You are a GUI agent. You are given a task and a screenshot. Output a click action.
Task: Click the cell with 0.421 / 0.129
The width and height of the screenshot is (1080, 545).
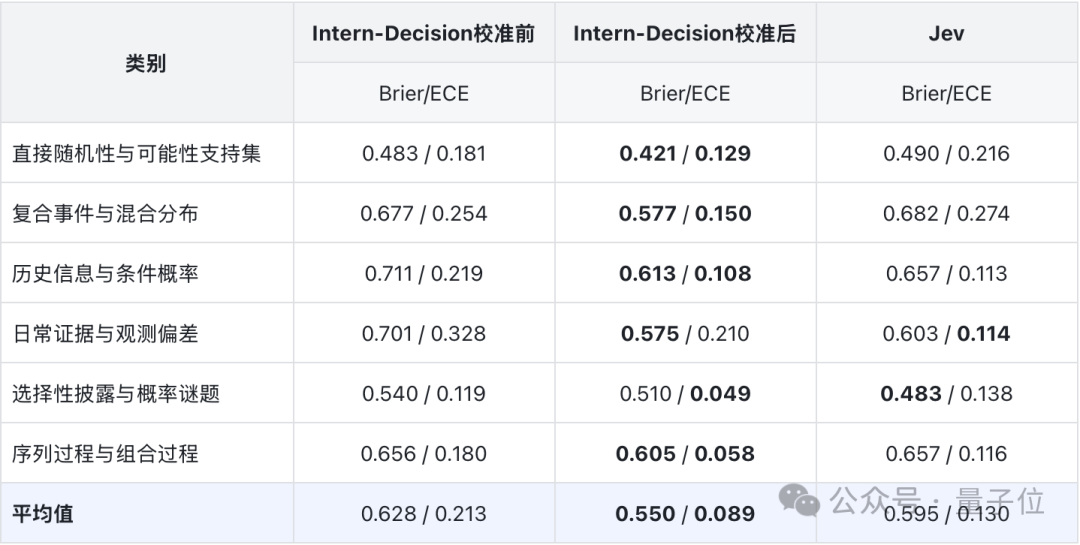[x=685, y=153]
